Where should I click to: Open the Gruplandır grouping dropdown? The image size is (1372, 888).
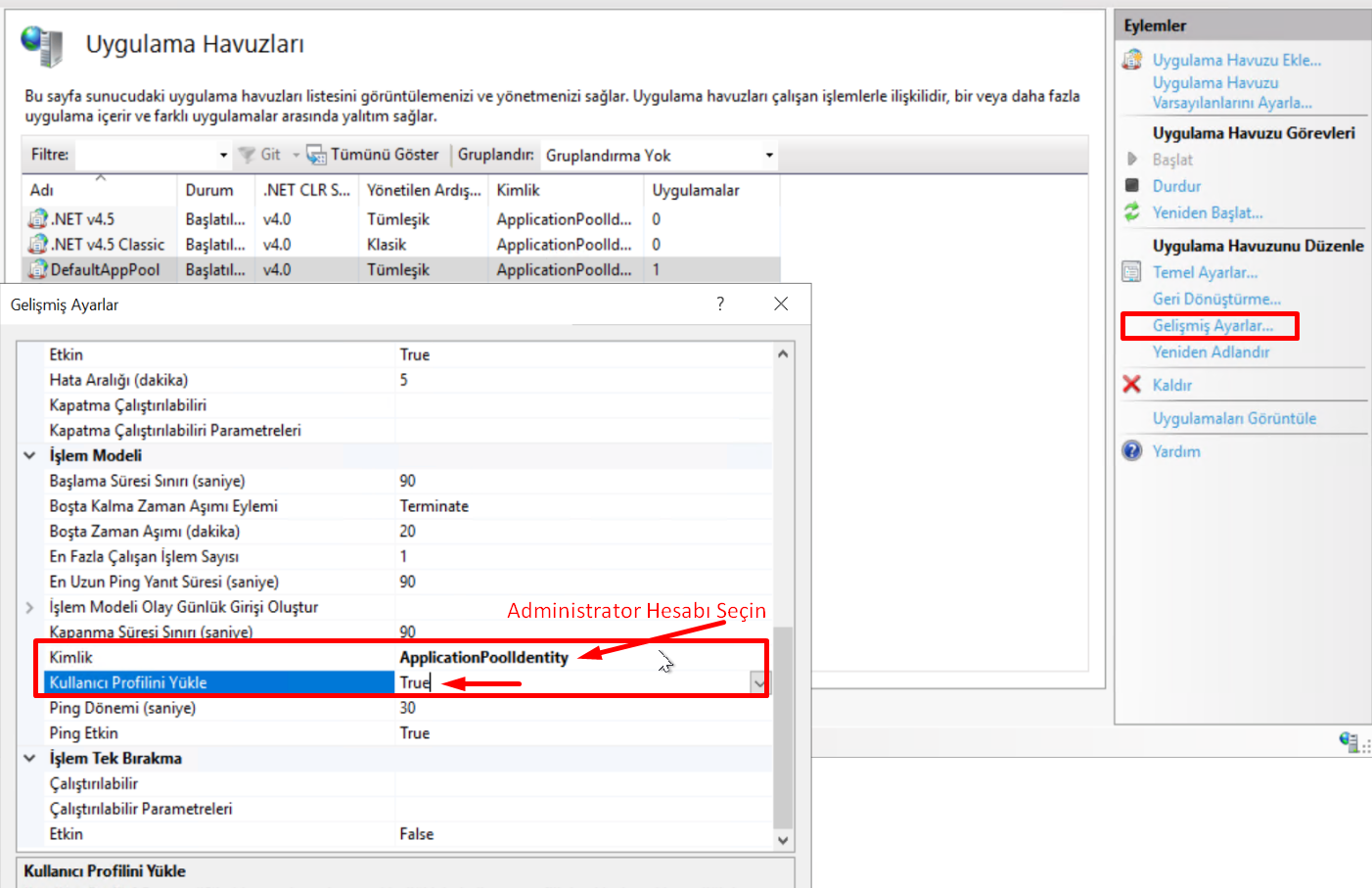[x=768, y=156]
